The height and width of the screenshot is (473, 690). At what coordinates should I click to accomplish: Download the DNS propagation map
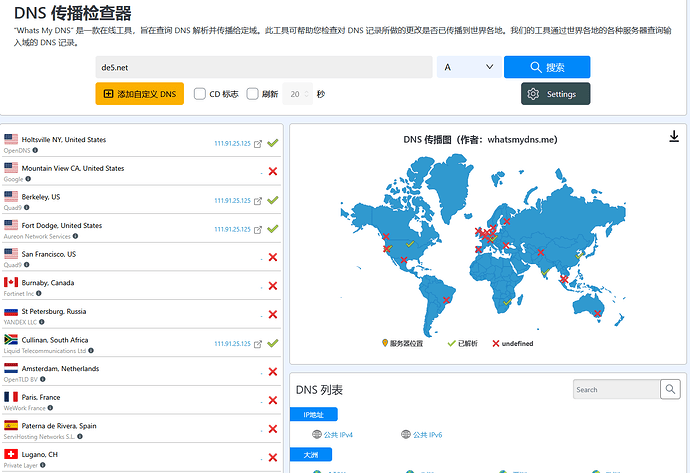pos(674,136)
